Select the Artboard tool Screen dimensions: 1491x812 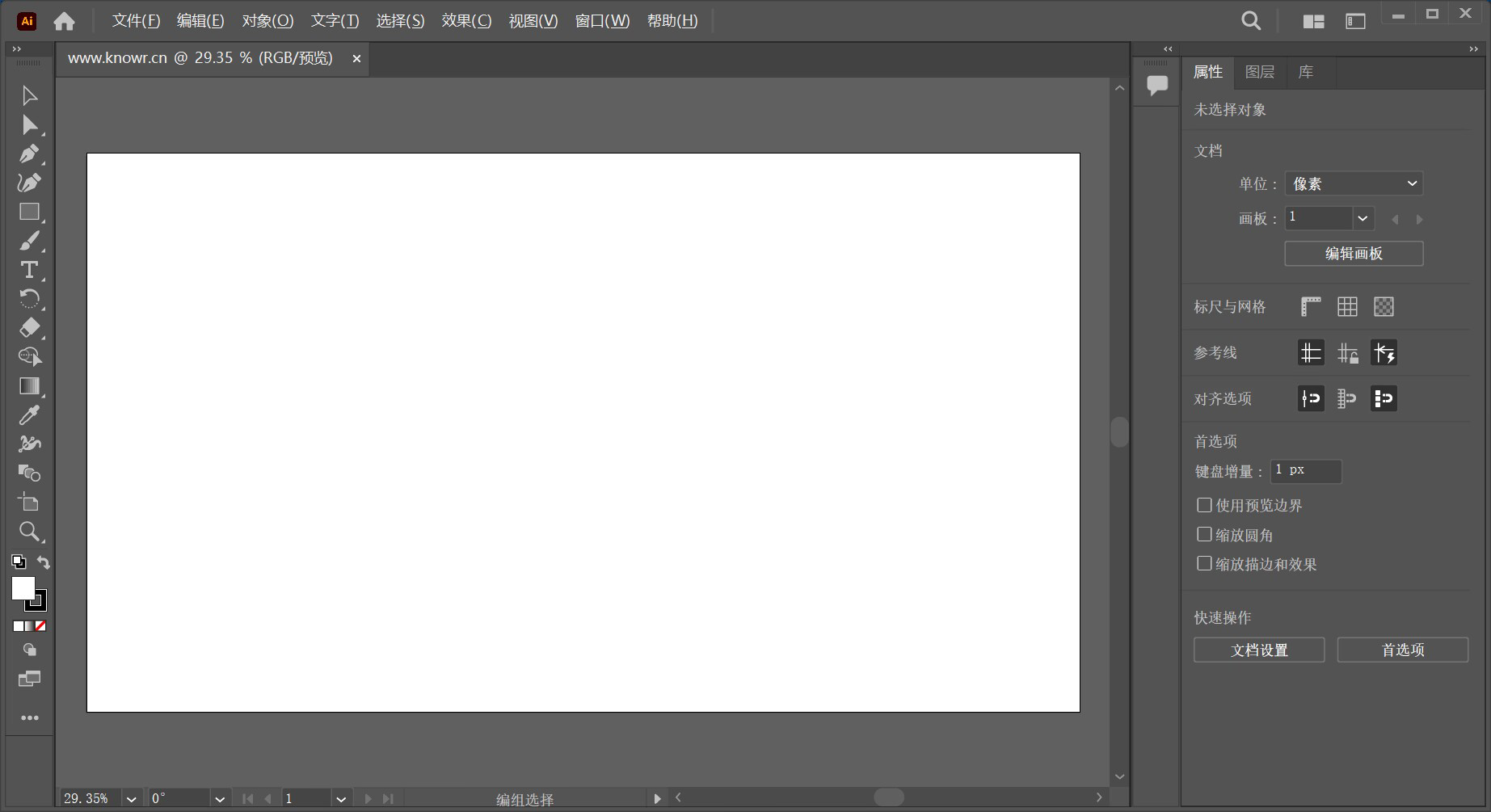(29, 502)
